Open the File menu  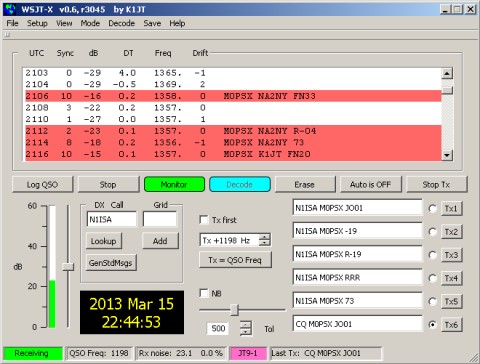[12, 23]
